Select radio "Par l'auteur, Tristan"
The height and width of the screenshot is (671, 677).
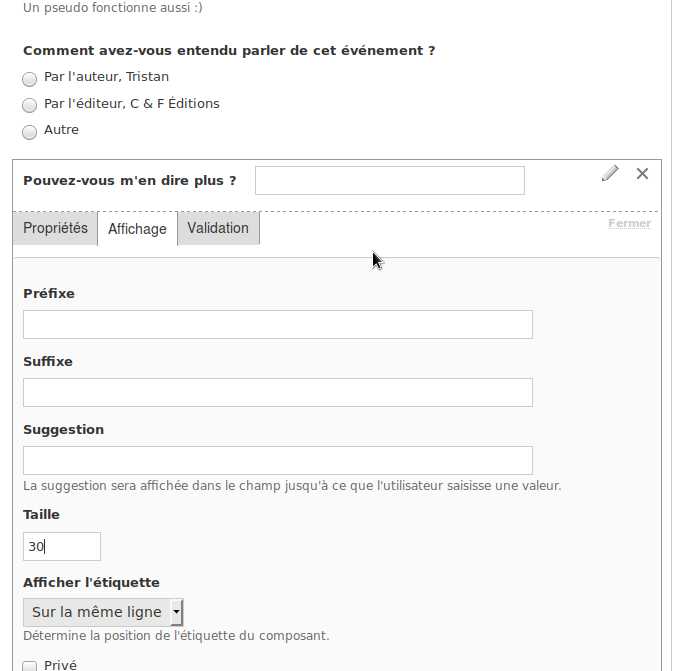tap(29, 79)
